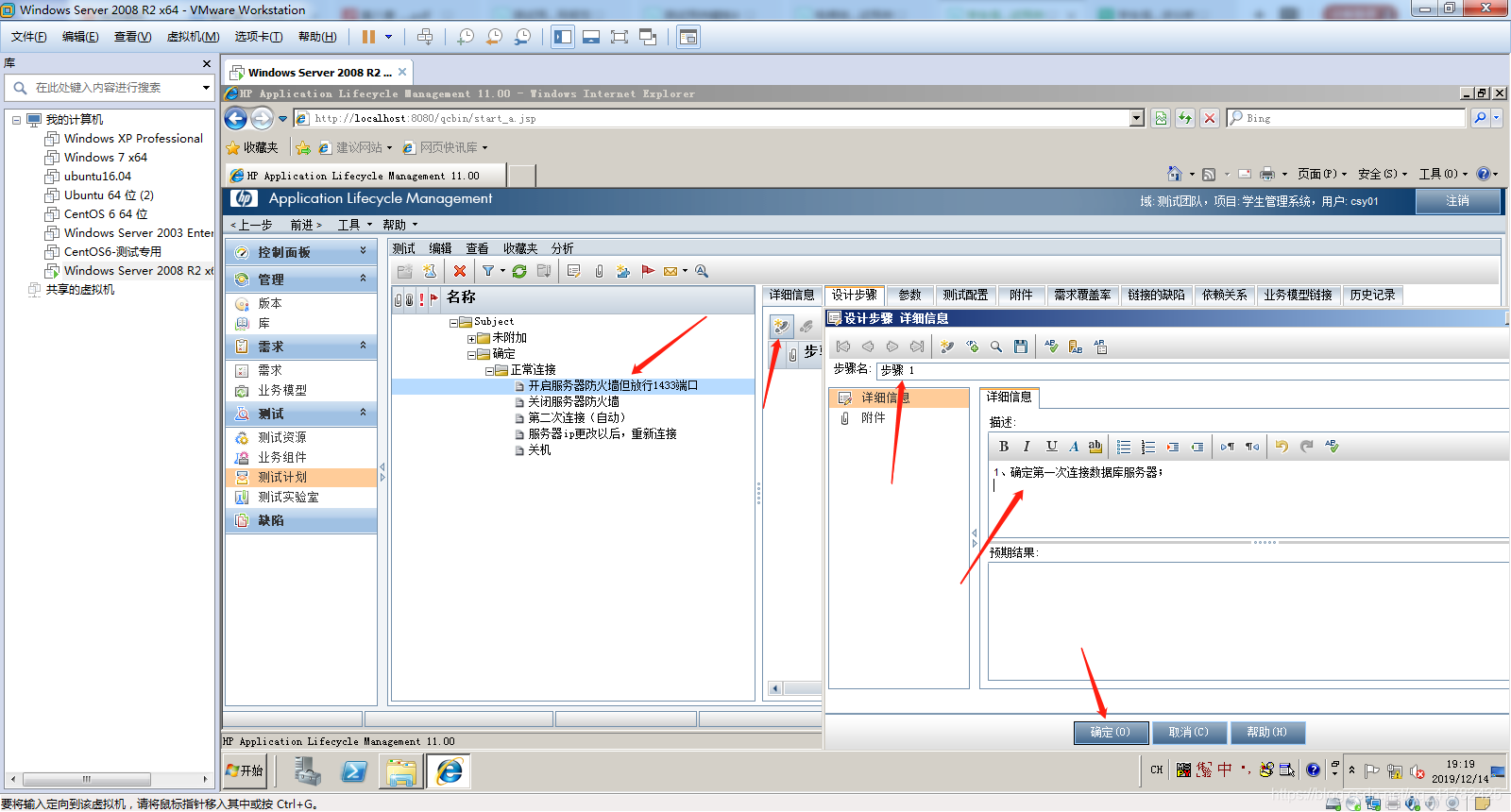Collapse the 确定 folder node

(x=472, y=354)
